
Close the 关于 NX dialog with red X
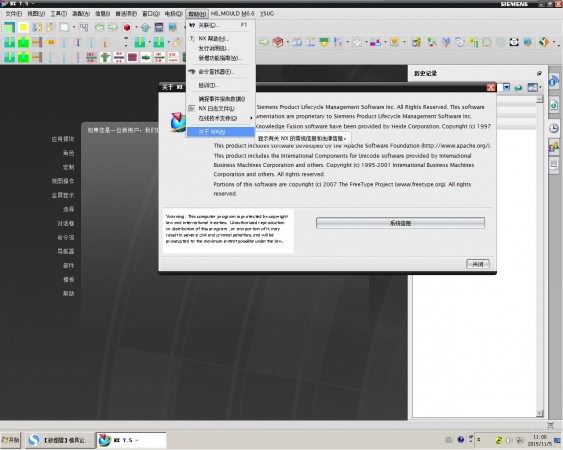(x=490, y=87)
